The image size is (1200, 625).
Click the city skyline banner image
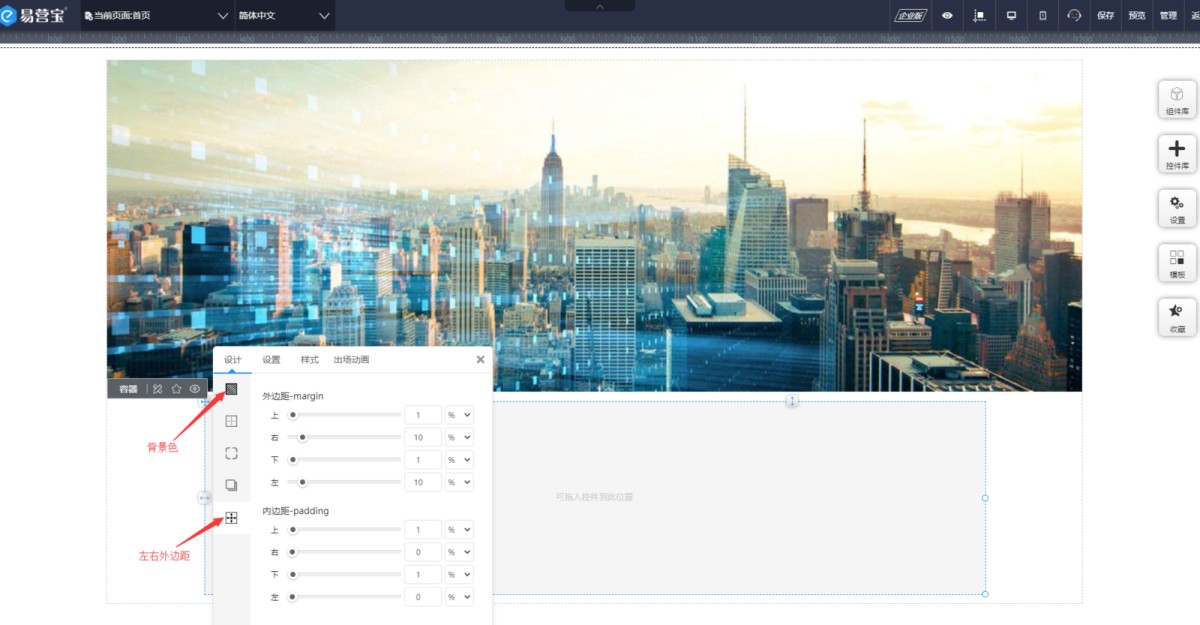(594, 225)
